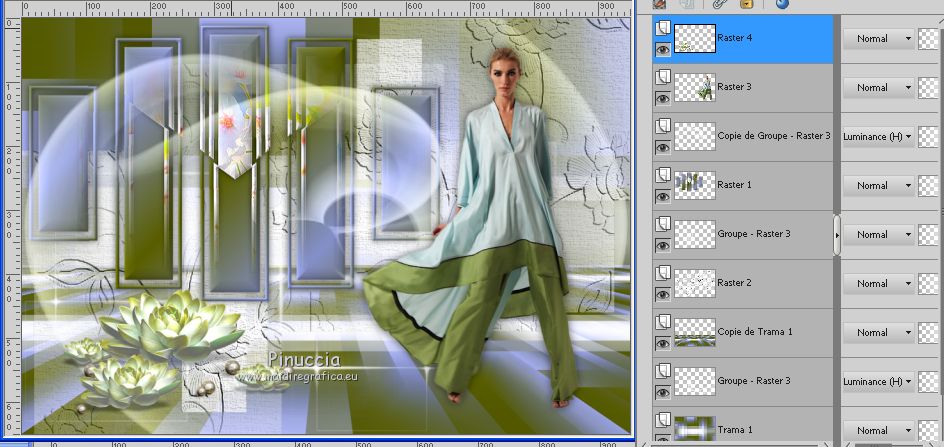
Task: Select the 'Raster 1' layer name
Action: 734,185
